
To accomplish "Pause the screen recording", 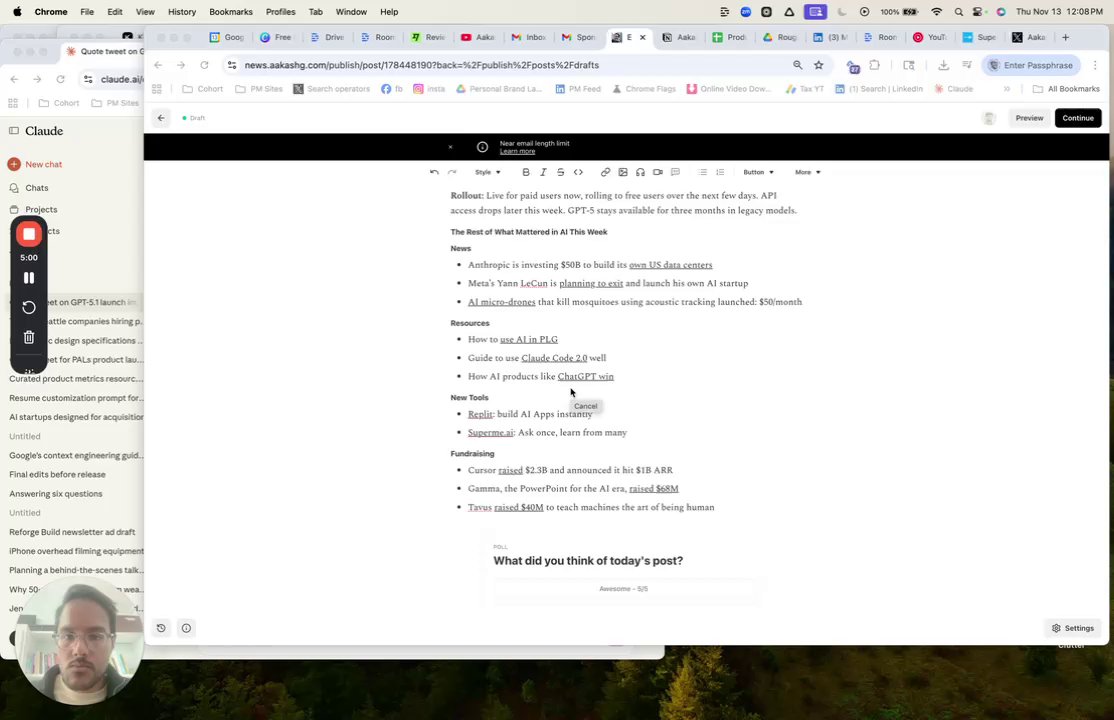I will tap(29, 278).
